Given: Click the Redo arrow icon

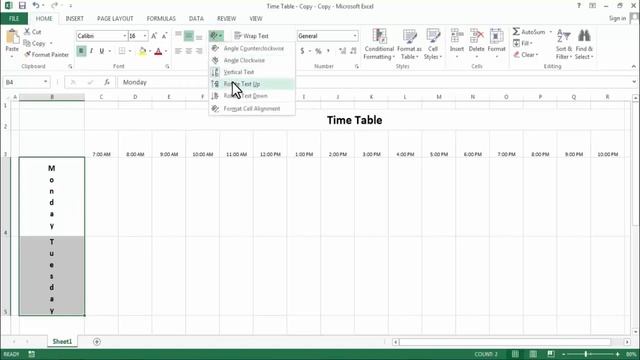Looking at the screenshot, I should click(54, 6).
